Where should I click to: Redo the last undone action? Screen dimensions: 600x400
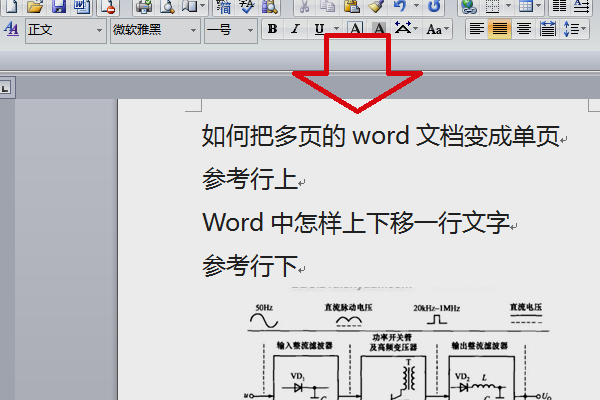click(434, 6)
